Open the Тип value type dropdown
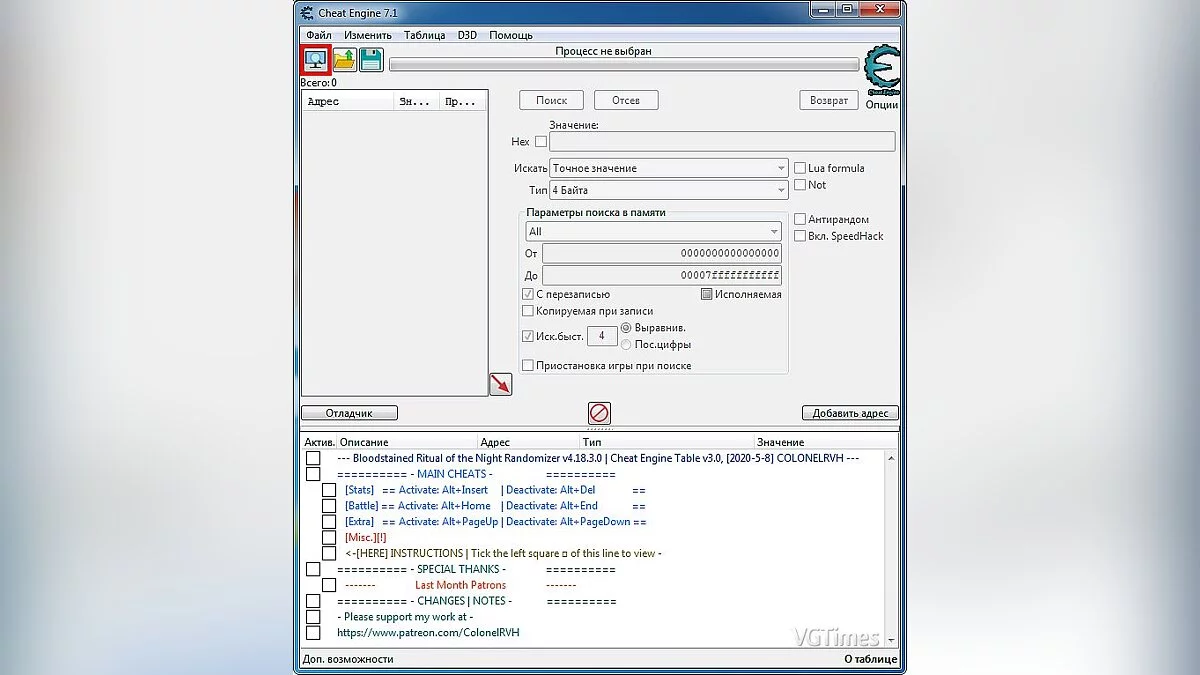Image resolution: width=1200 pixels, height=675 pixels. point(669,190)
